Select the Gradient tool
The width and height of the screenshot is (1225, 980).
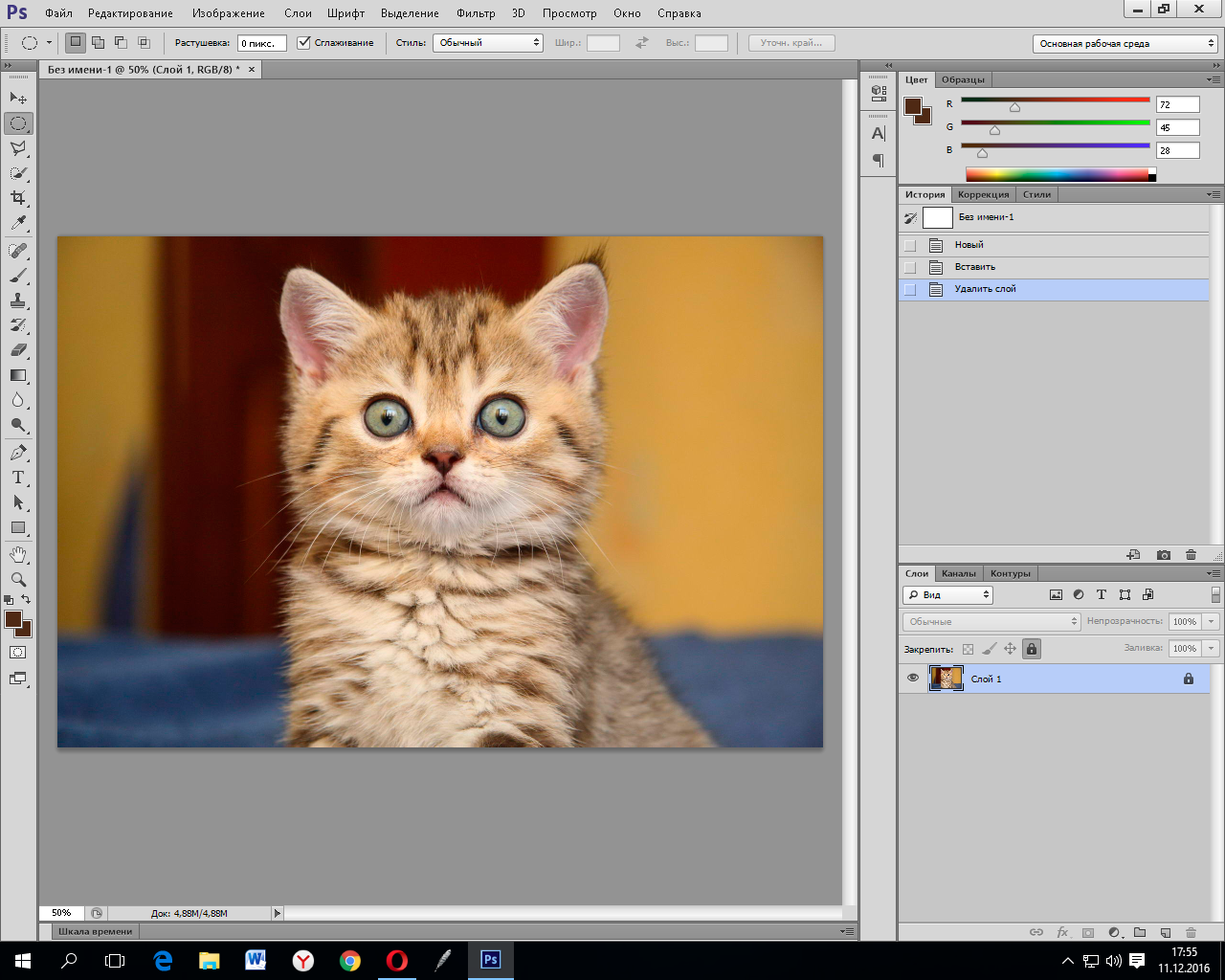(x=18, y=375)
